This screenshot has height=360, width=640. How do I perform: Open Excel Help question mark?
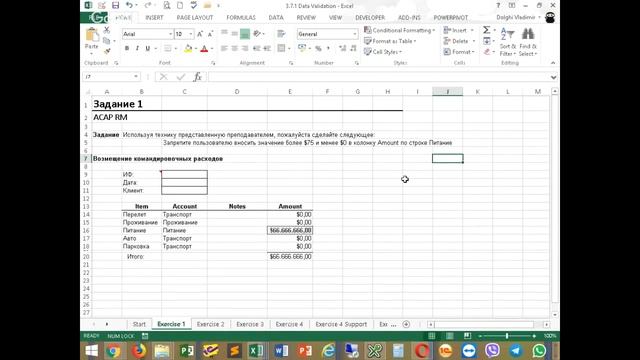(x=498, y=5)
